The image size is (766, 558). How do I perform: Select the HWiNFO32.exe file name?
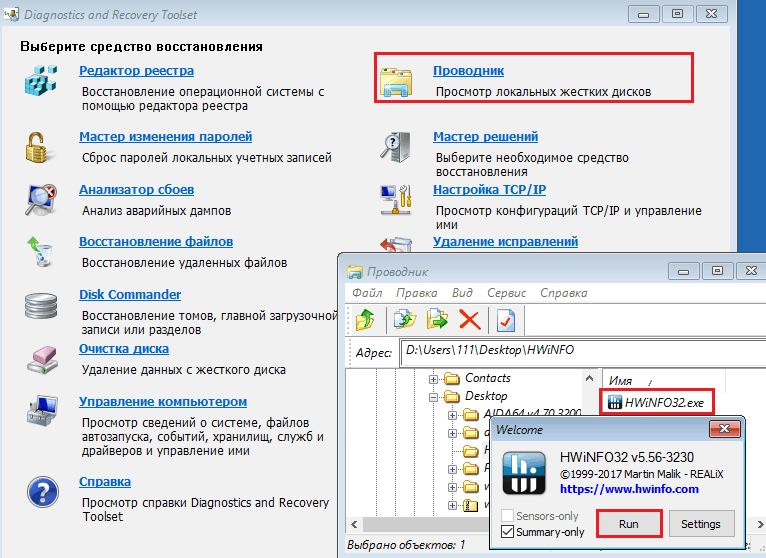664,403
